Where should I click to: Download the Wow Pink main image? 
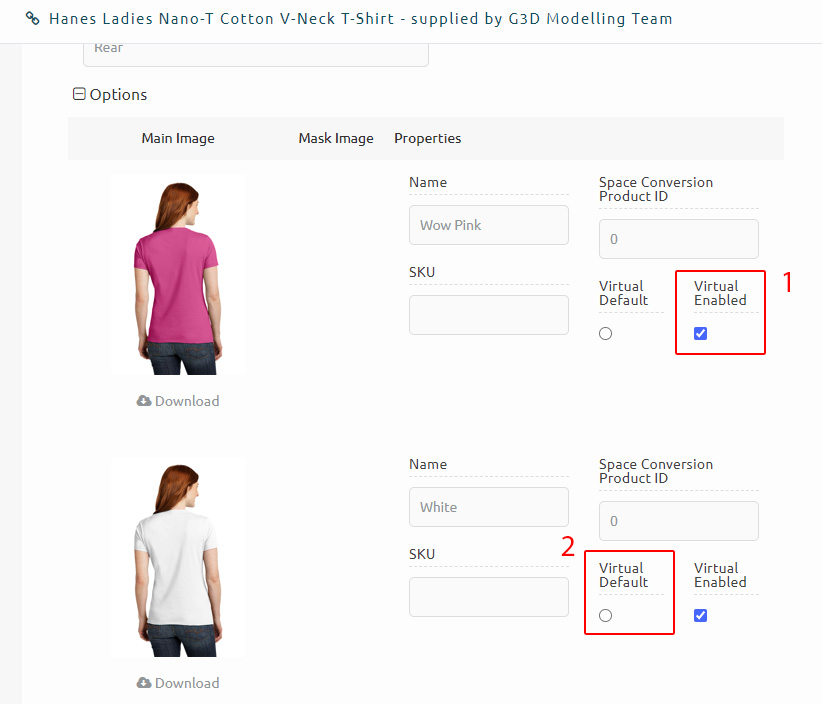click(x=178, y=401)
